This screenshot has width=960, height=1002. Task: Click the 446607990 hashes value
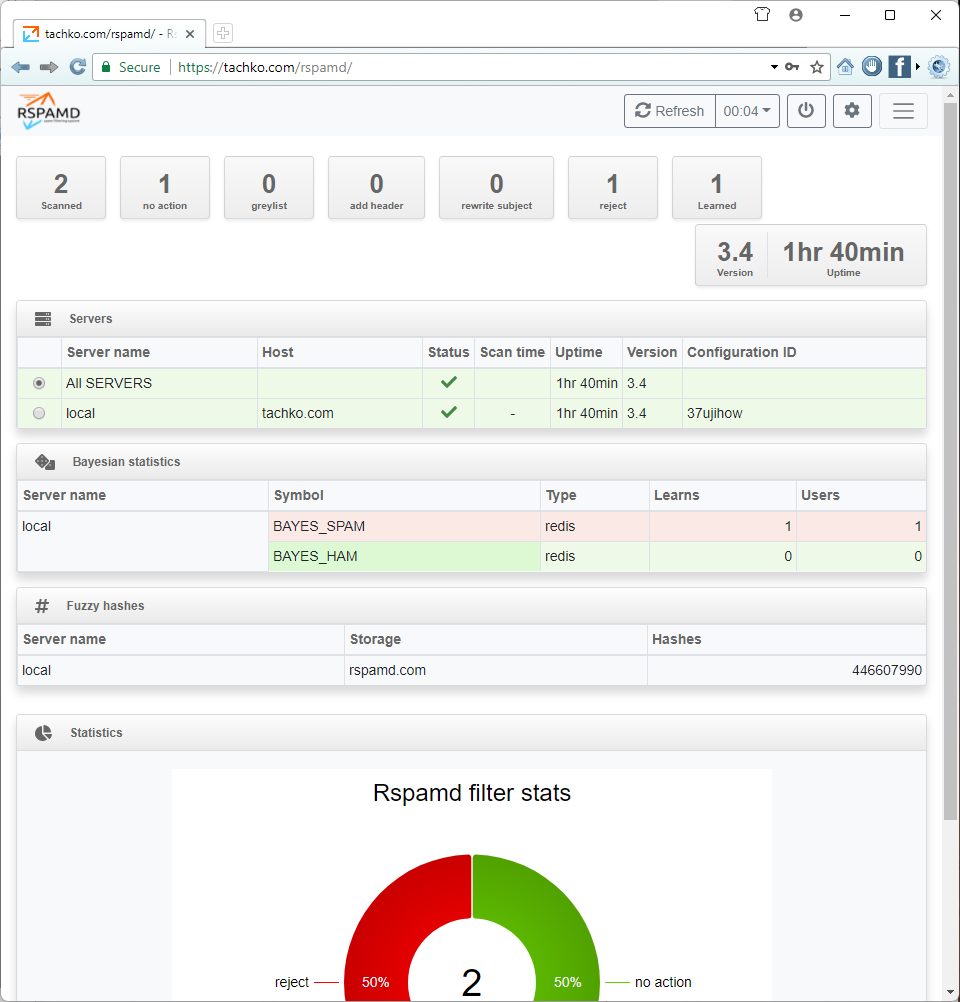click(886, 670)
